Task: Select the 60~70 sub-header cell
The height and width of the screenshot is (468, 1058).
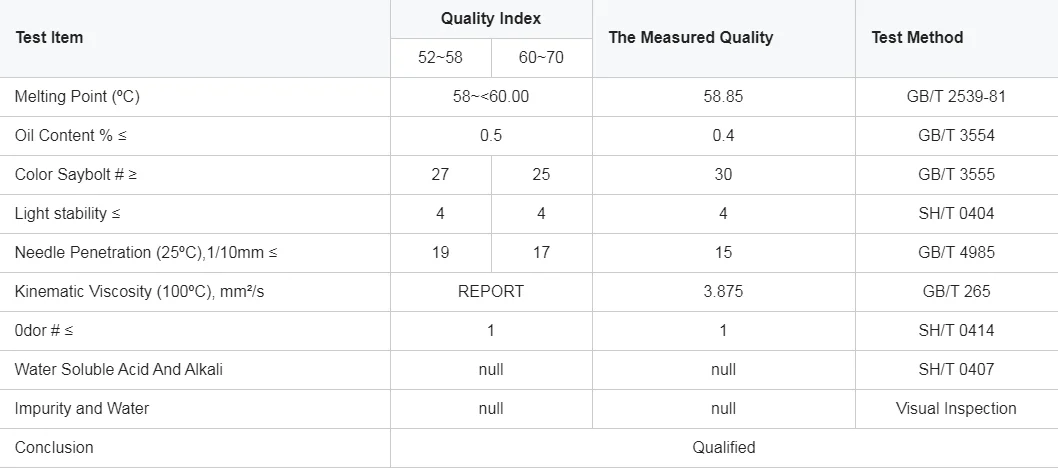Action: tap(541, 58)
